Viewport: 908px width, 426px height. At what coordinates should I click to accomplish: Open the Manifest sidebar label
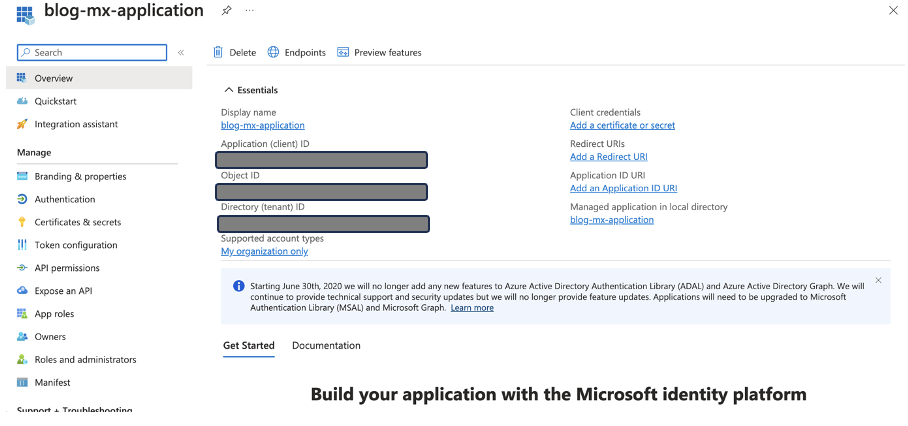click(53, 383)
